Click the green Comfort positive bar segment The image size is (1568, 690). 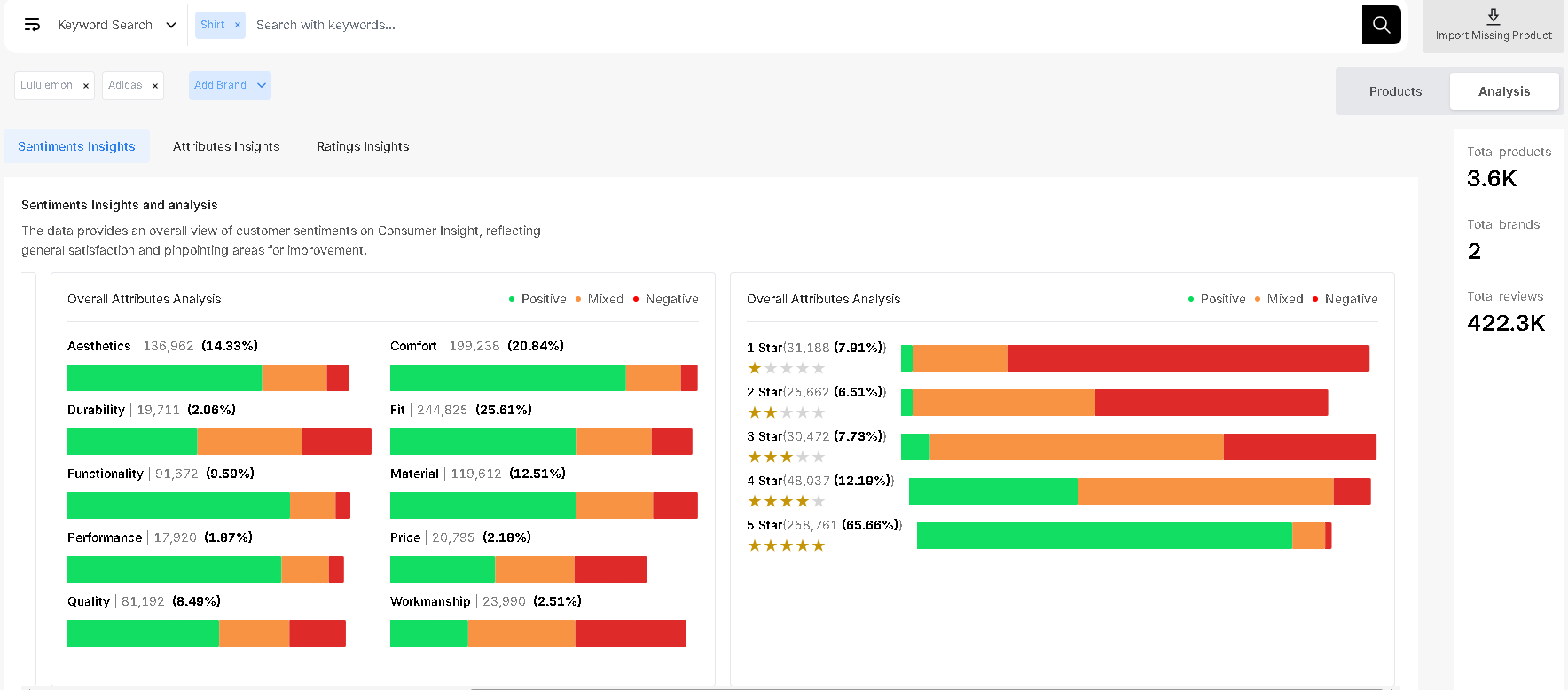click(x=507, y=378)
